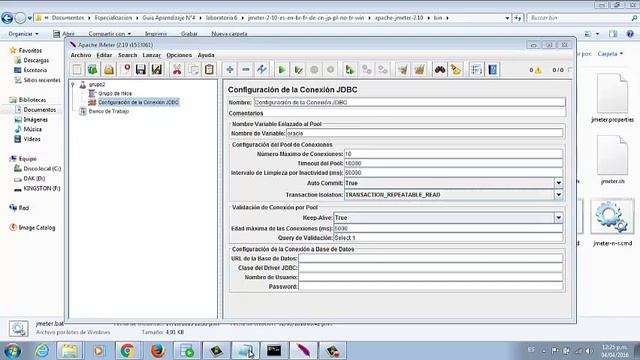The height and width of the screenshot is (360, 640).
Task: Click the Clear results broom icon
Action: 403,69
